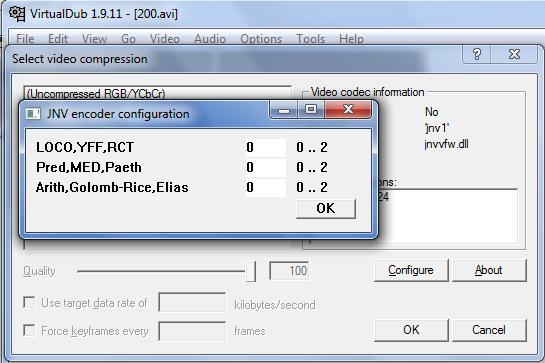Click the Pred,MED,Paeth label
This screenshot has height=363, width=545.
click(x=89, y=168)
